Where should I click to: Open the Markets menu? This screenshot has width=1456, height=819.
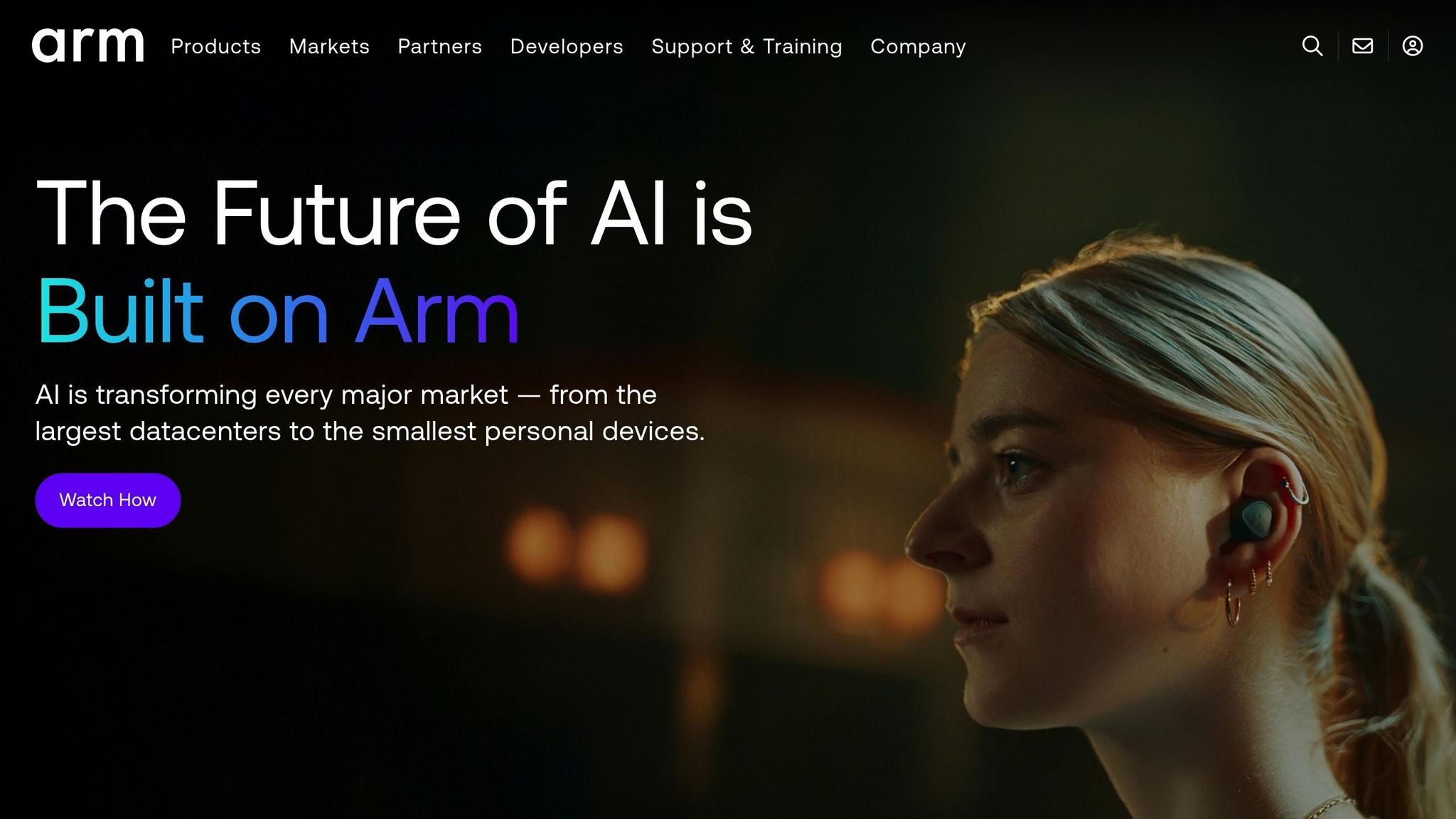point(329,46)
